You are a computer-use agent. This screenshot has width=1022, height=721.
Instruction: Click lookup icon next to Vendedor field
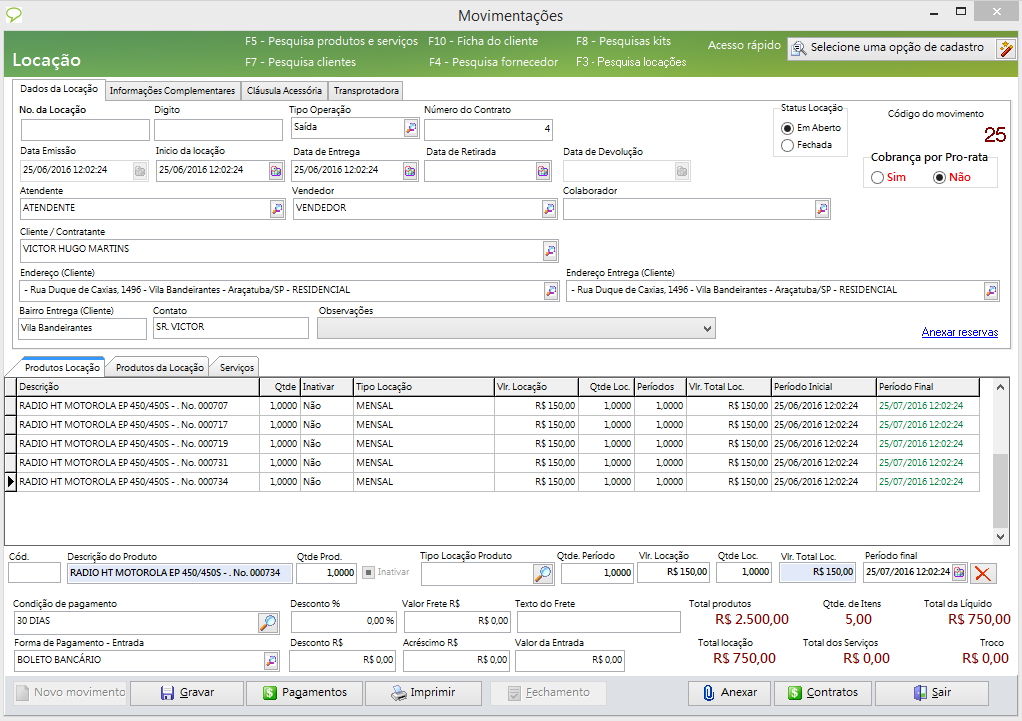click(x=549, y=209)
